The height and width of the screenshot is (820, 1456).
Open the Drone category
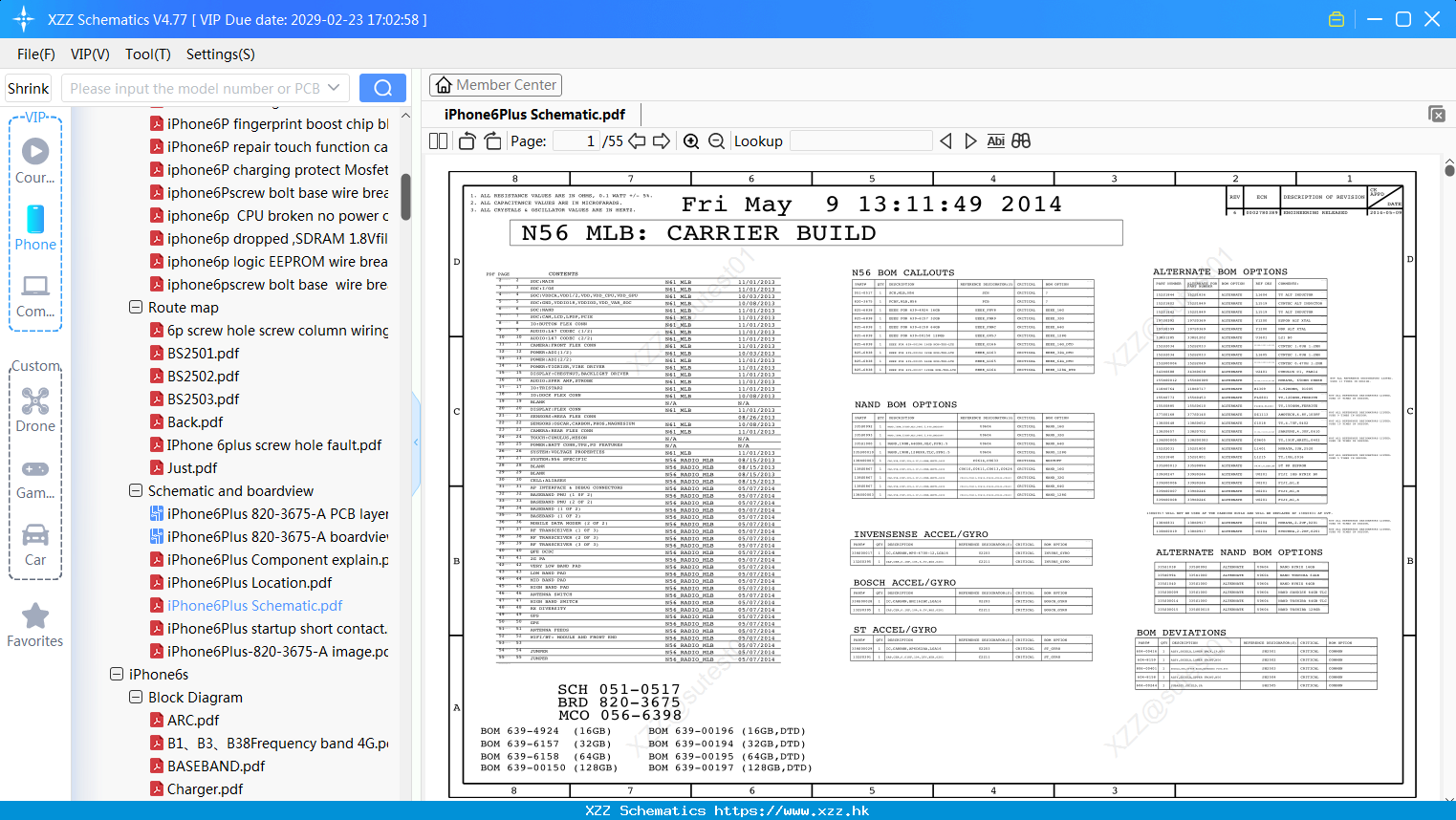pyautogui.click(x=35, y=410)
